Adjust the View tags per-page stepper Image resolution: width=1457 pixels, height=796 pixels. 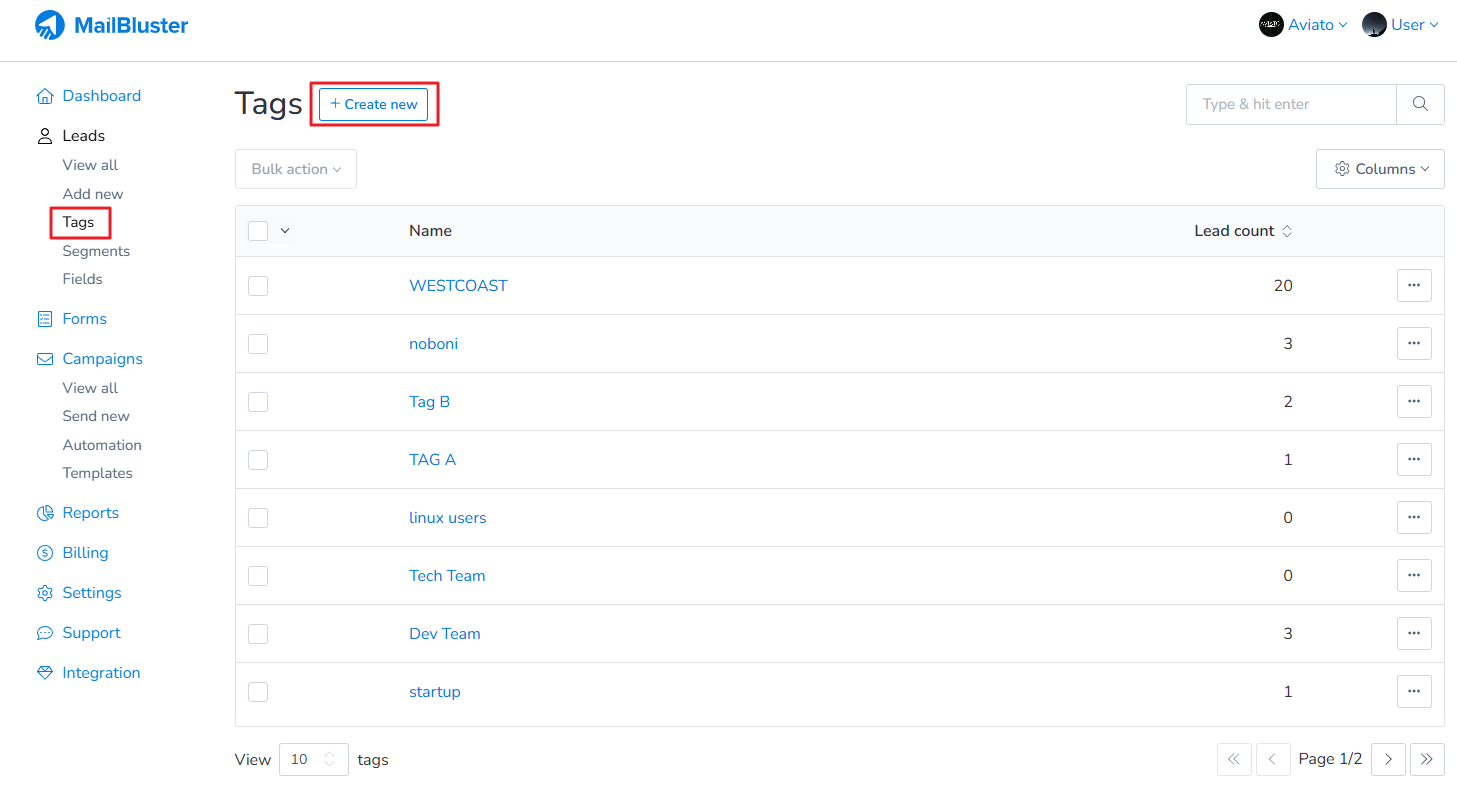[329, 759]
